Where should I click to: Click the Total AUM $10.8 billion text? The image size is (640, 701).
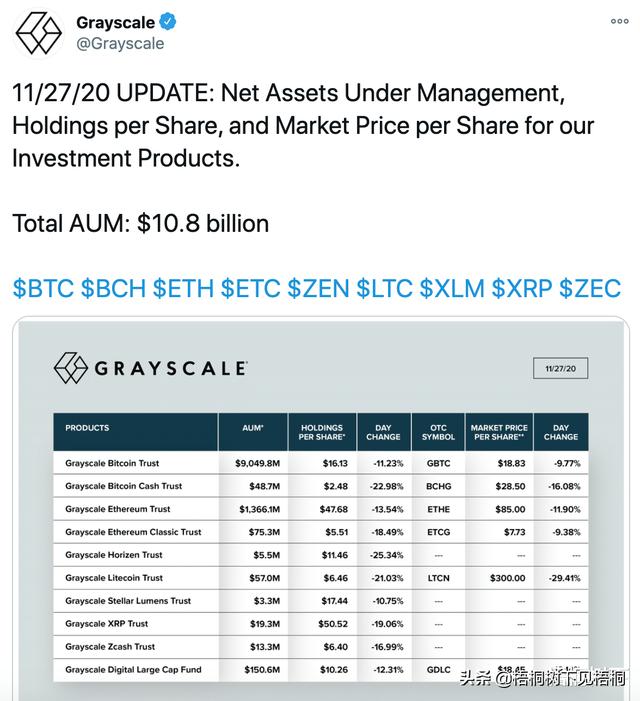(141, 223)
